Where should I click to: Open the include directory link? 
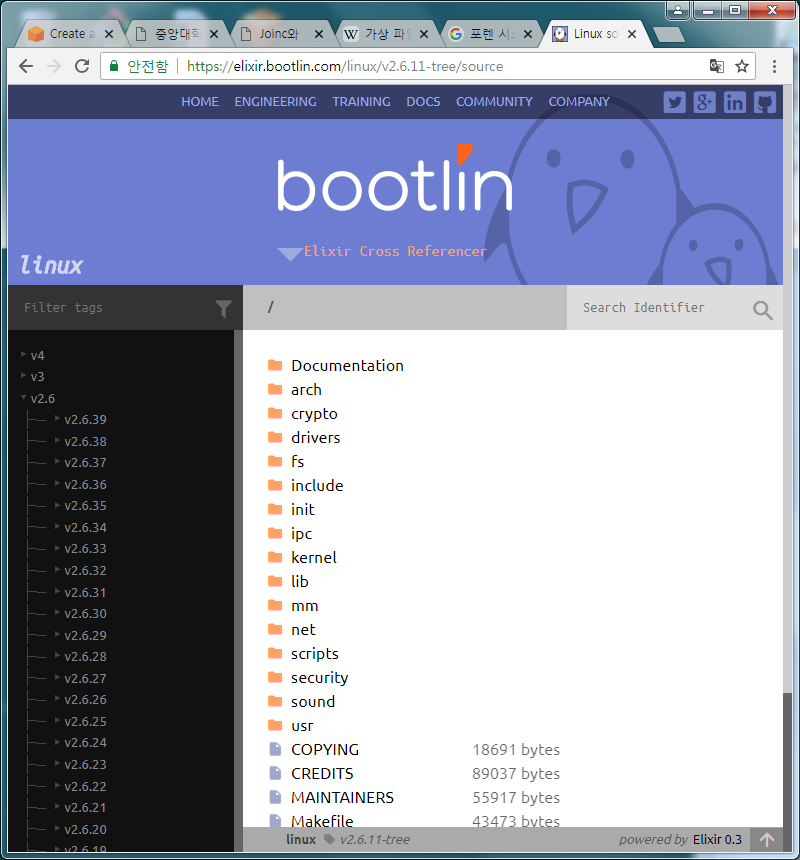click(317, 485)
